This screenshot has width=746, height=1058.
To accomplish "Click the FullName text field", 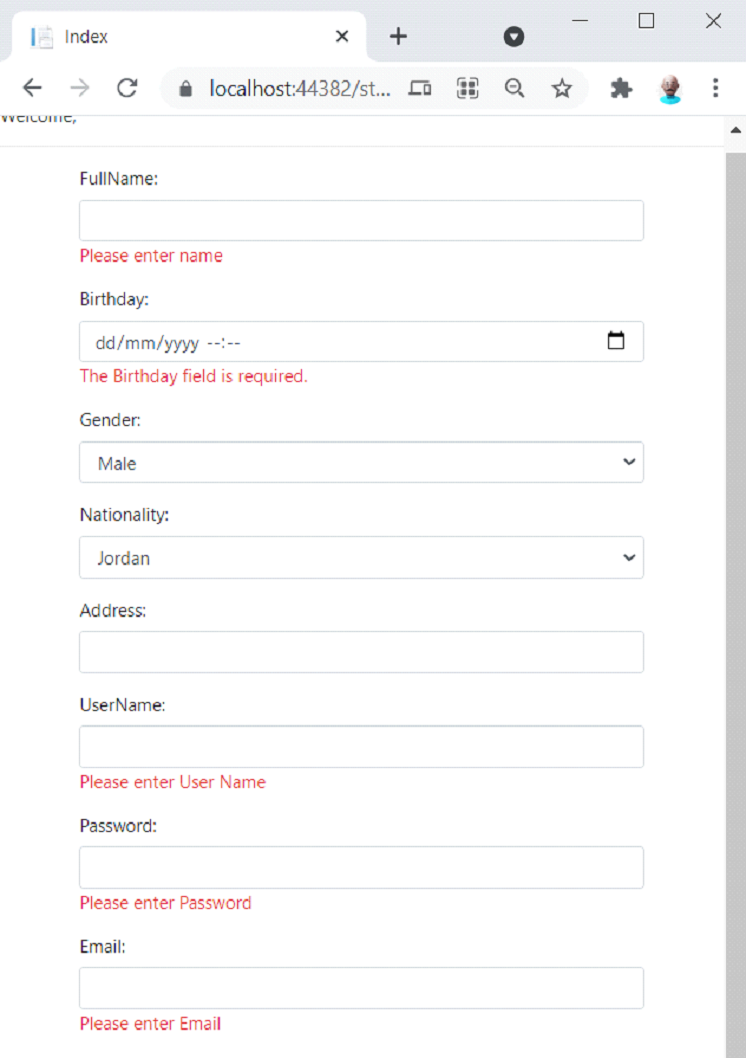I will point(362,221).
